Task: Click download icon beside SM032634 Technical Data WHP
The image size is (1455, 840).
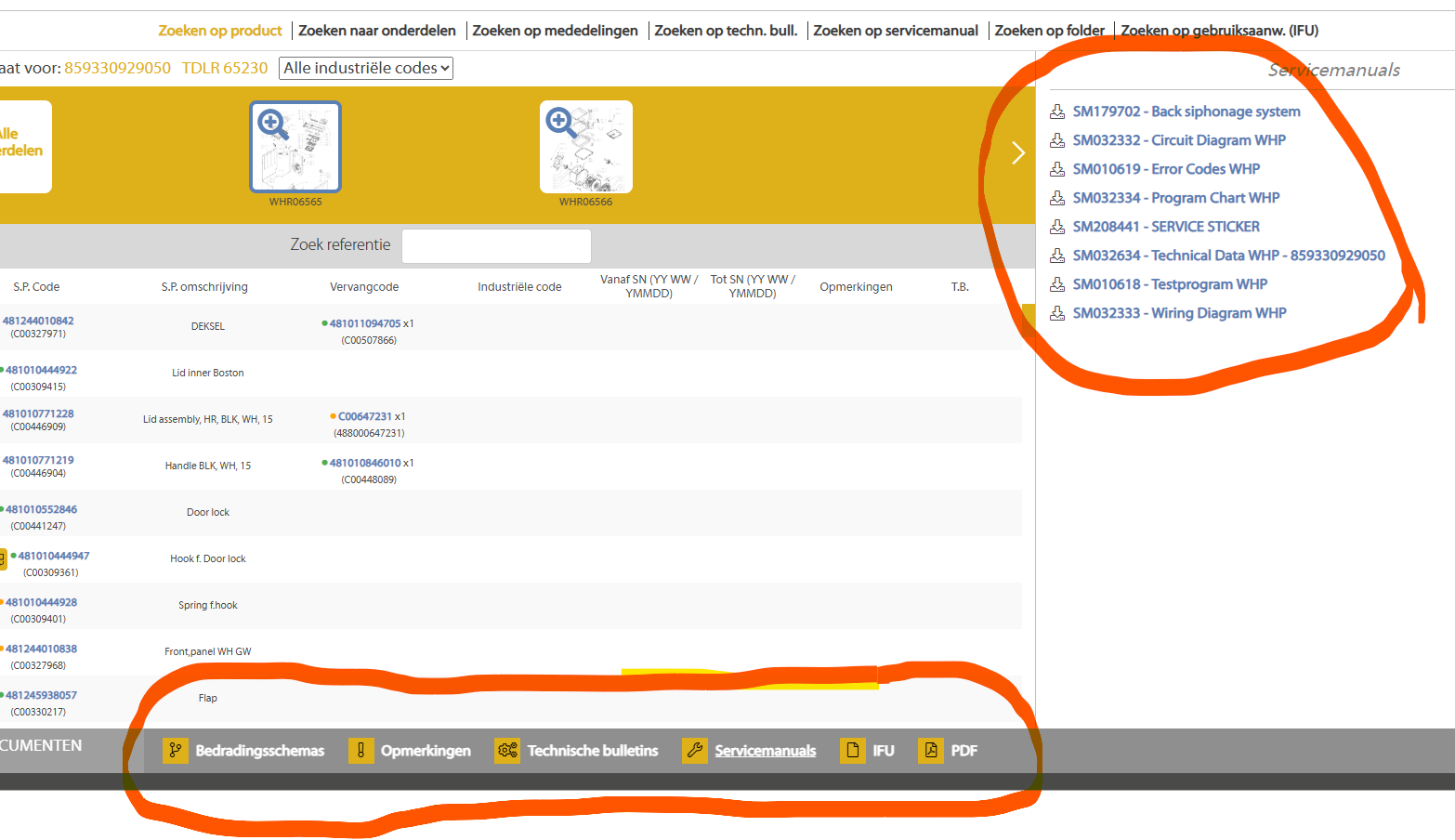Action: (1057, 256)
